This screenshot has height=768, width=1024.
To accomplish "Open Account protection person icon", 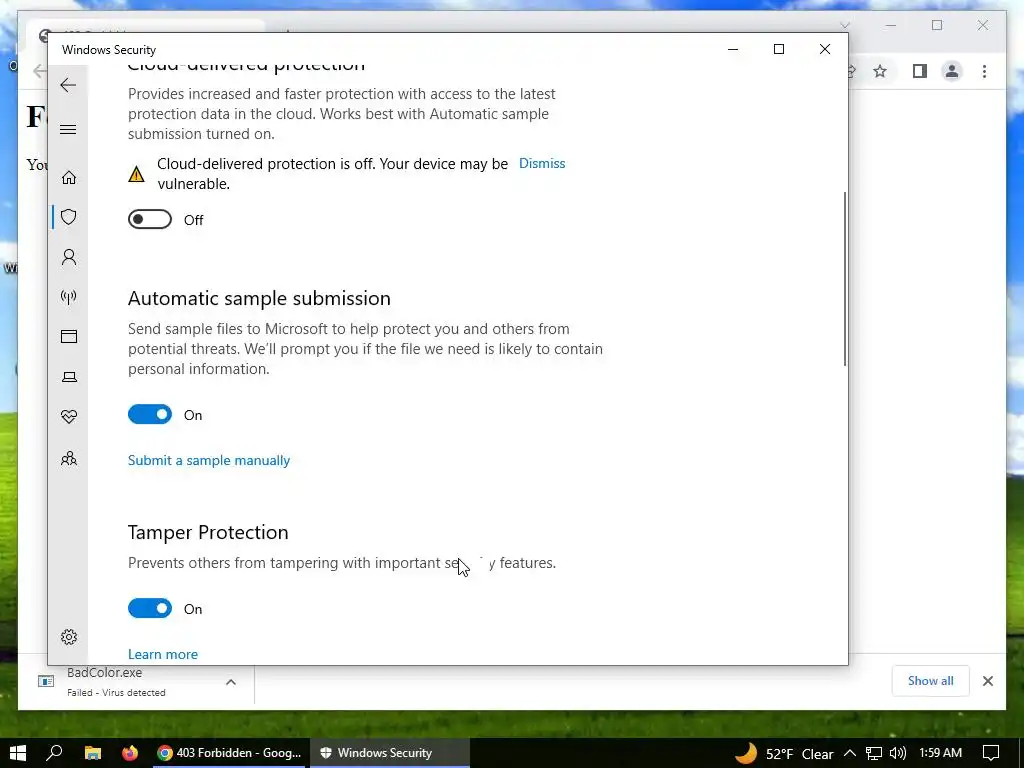I will [x=69, y=257].
